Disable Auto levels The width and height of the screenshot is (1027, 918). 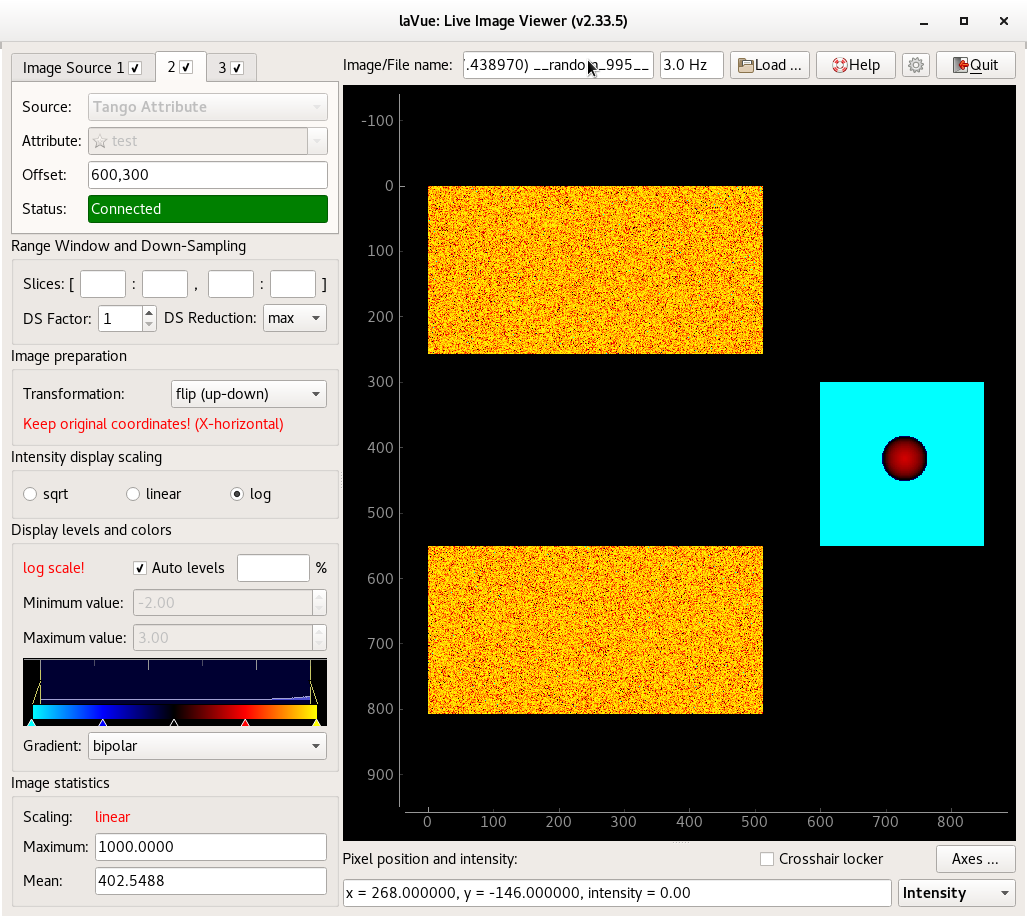click(139, 567)
